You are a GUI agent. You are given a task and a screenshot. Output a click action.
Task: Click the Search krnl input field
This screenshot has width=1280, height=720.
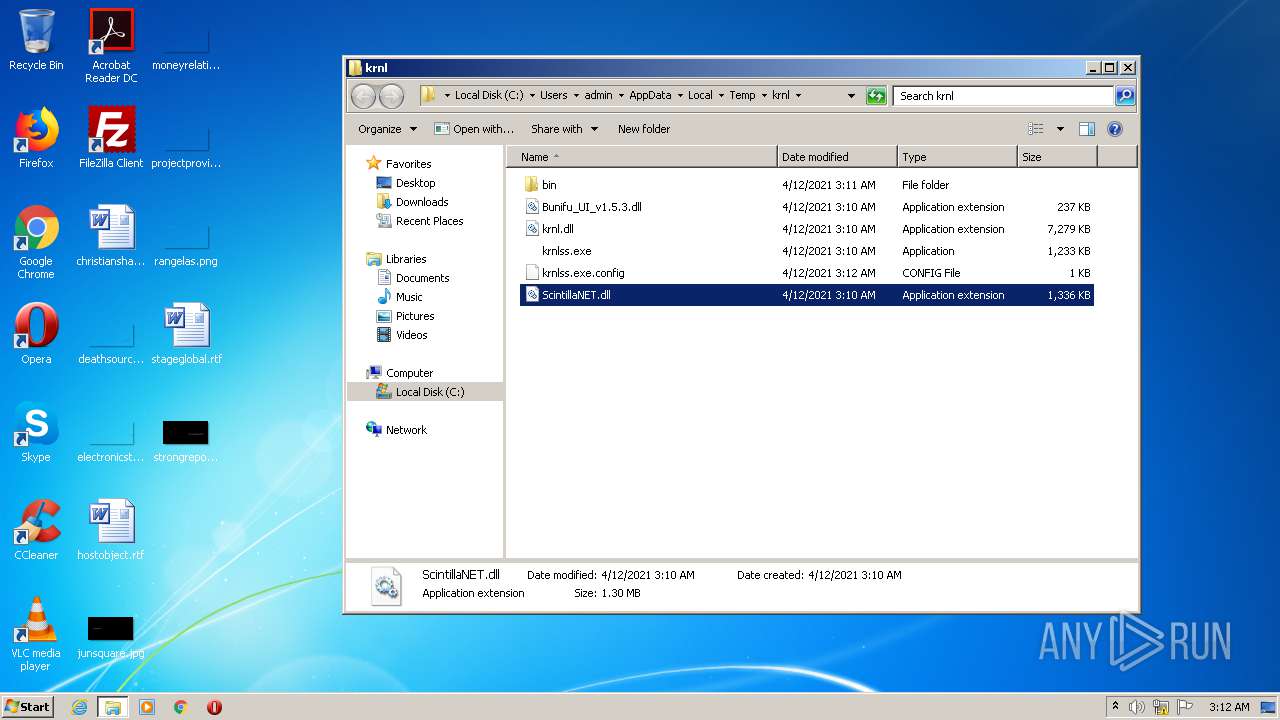pos(1002,96)
